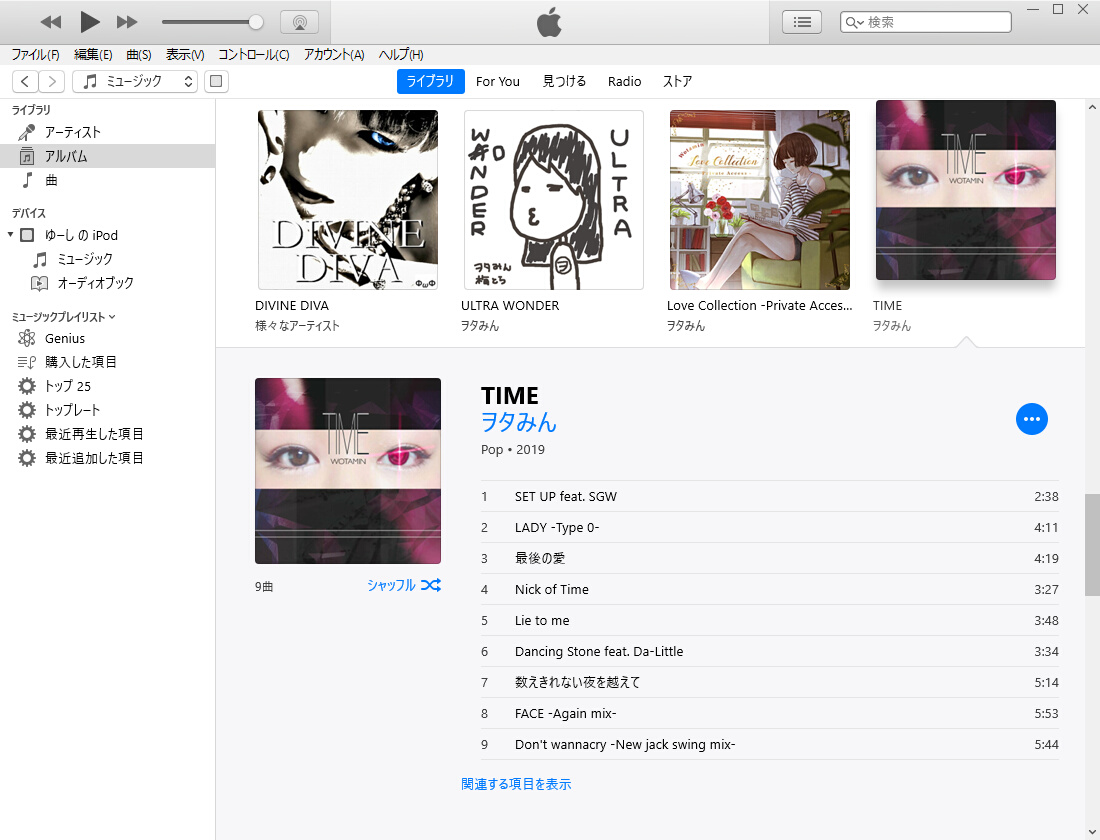This screenshot has height=840, width=1100.
Task: Click the ヲタみん artist link
Action: click(518, 422)
